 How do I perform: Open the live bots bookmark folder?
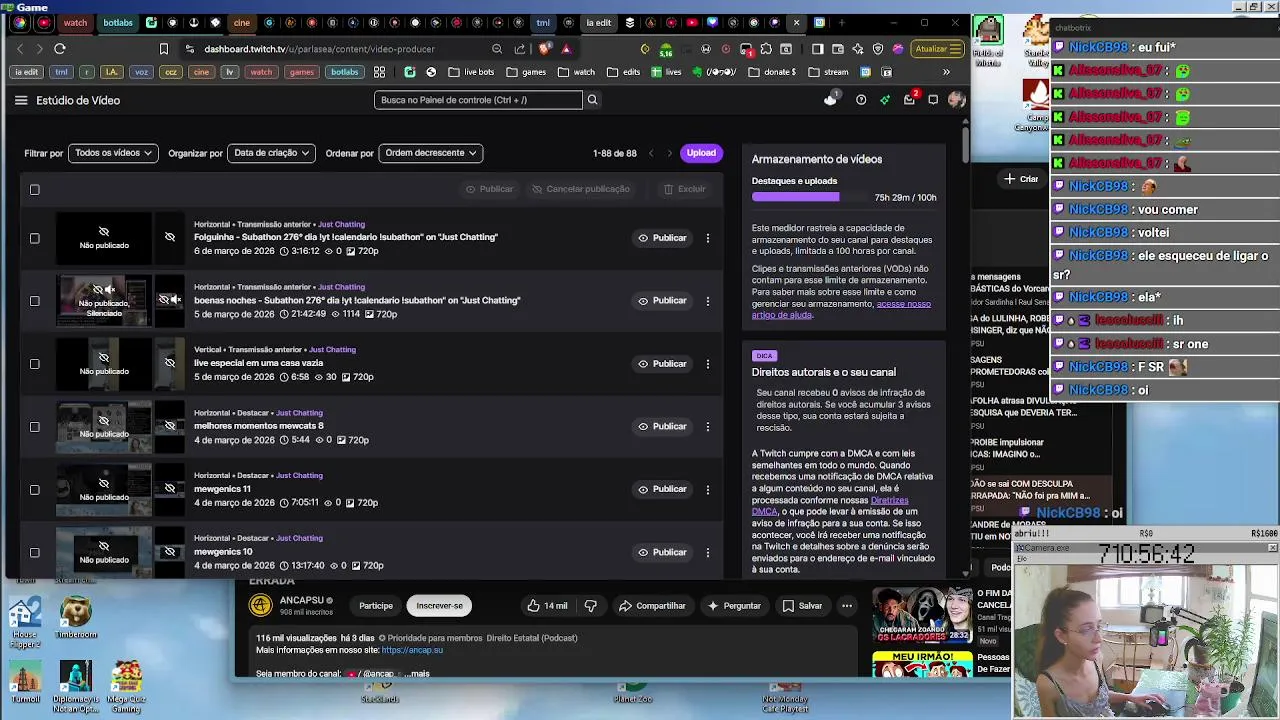click(x=471, y=72)
